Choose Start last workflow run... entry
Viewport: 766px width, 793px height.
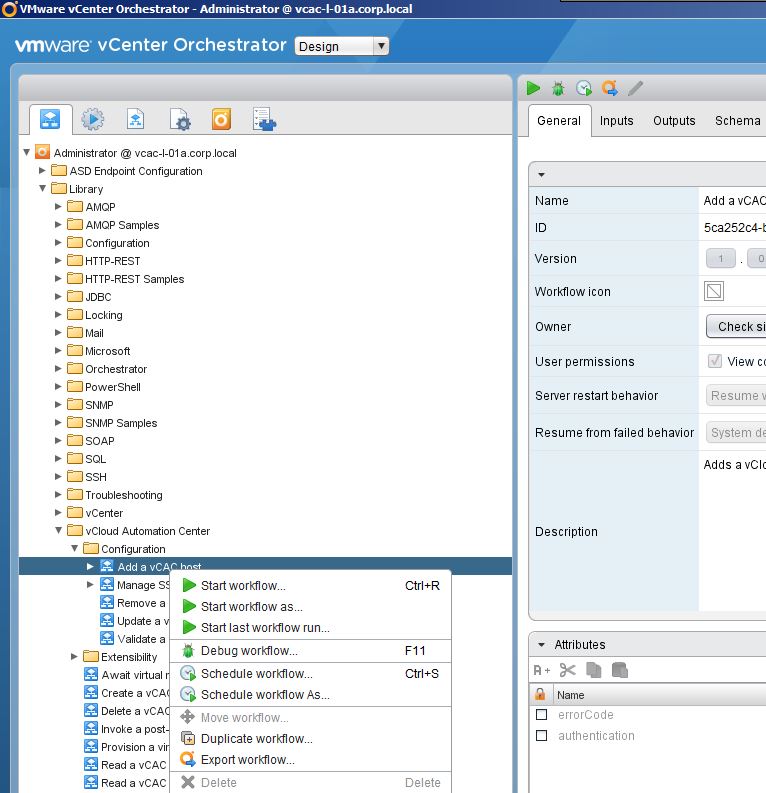click(310, 628)
